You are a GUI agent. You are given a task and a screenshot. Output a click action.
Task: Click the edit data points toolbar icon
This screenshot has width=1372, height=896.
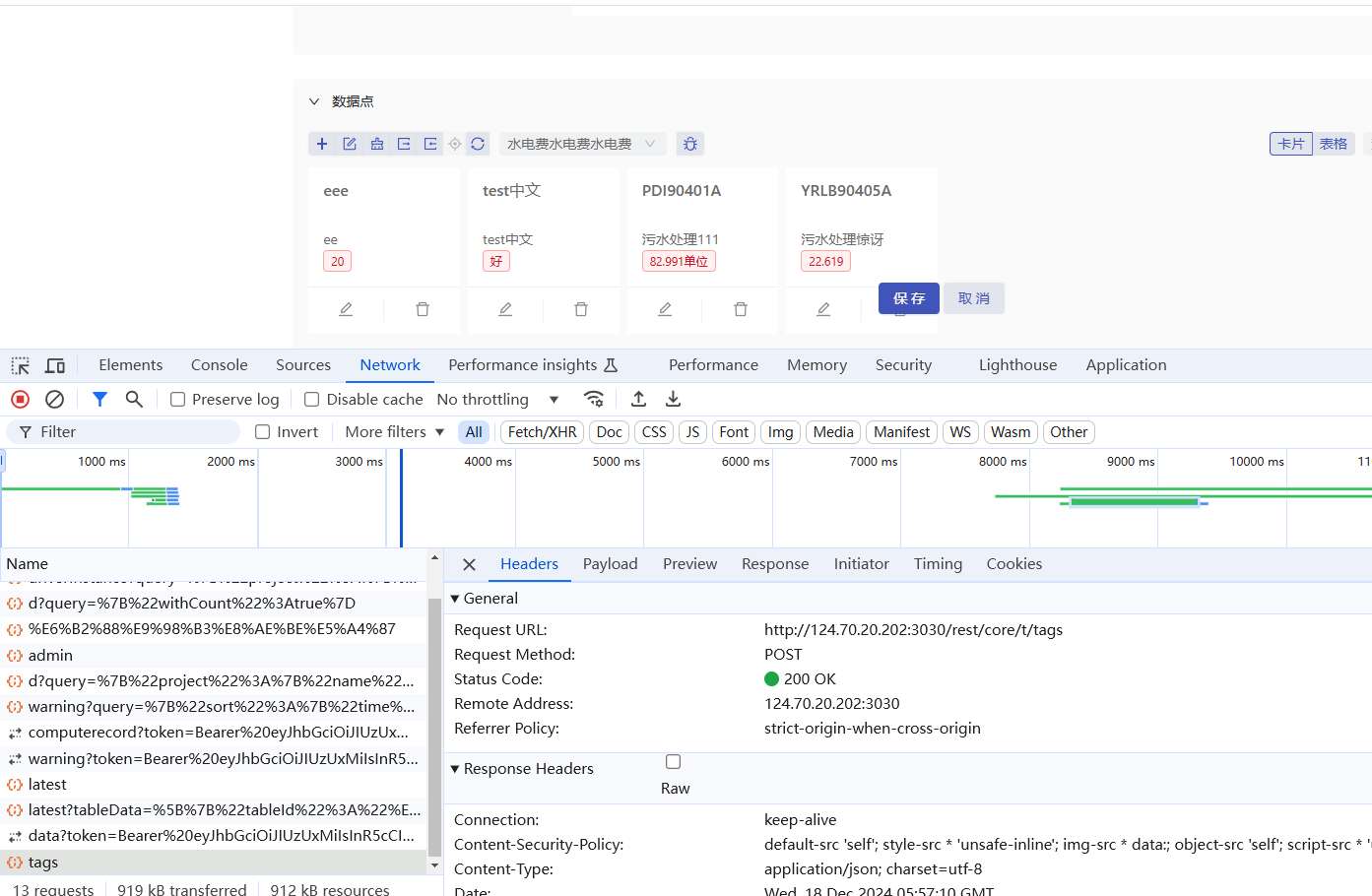[x=350, y=144]
